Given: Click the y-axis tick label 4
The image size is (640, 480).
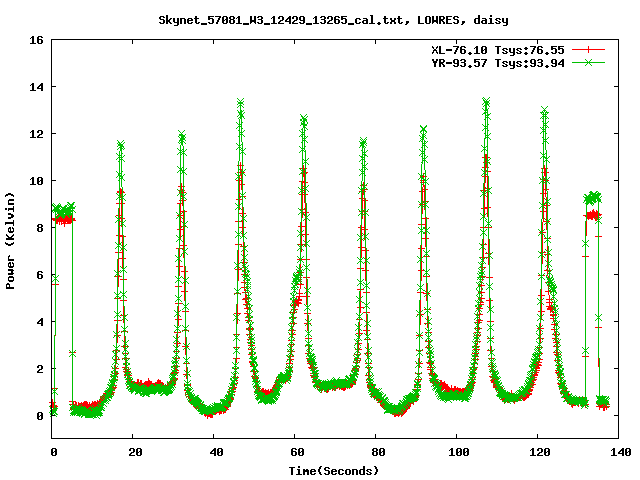Looking at the screenshot, I should [x=40, y=322].
